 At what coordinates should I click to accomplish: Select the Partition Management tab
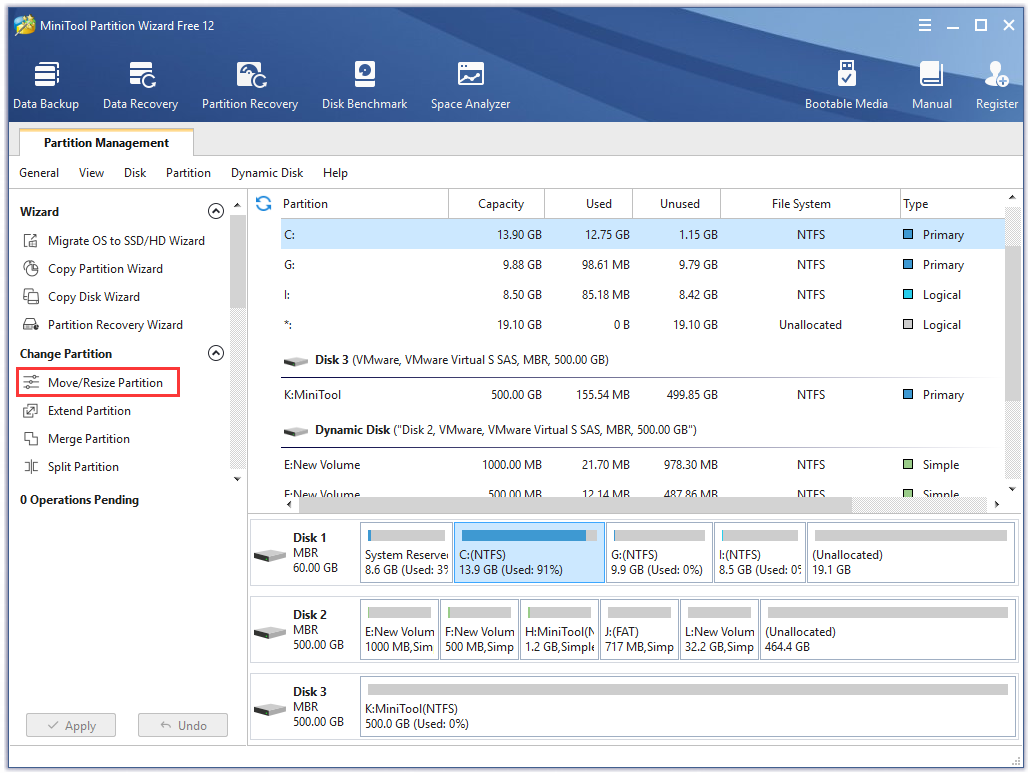tap(105, 143)
